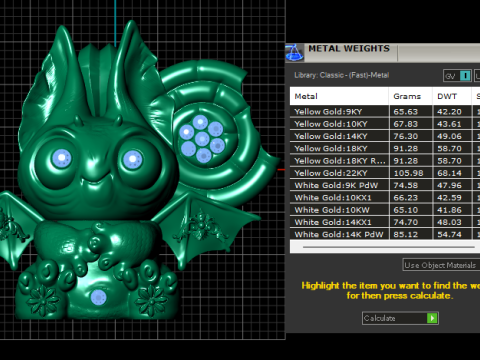Click the bat model's left eye gem
Image resolution: width=480 pixels, height=360 pixels.
[62, 158]
